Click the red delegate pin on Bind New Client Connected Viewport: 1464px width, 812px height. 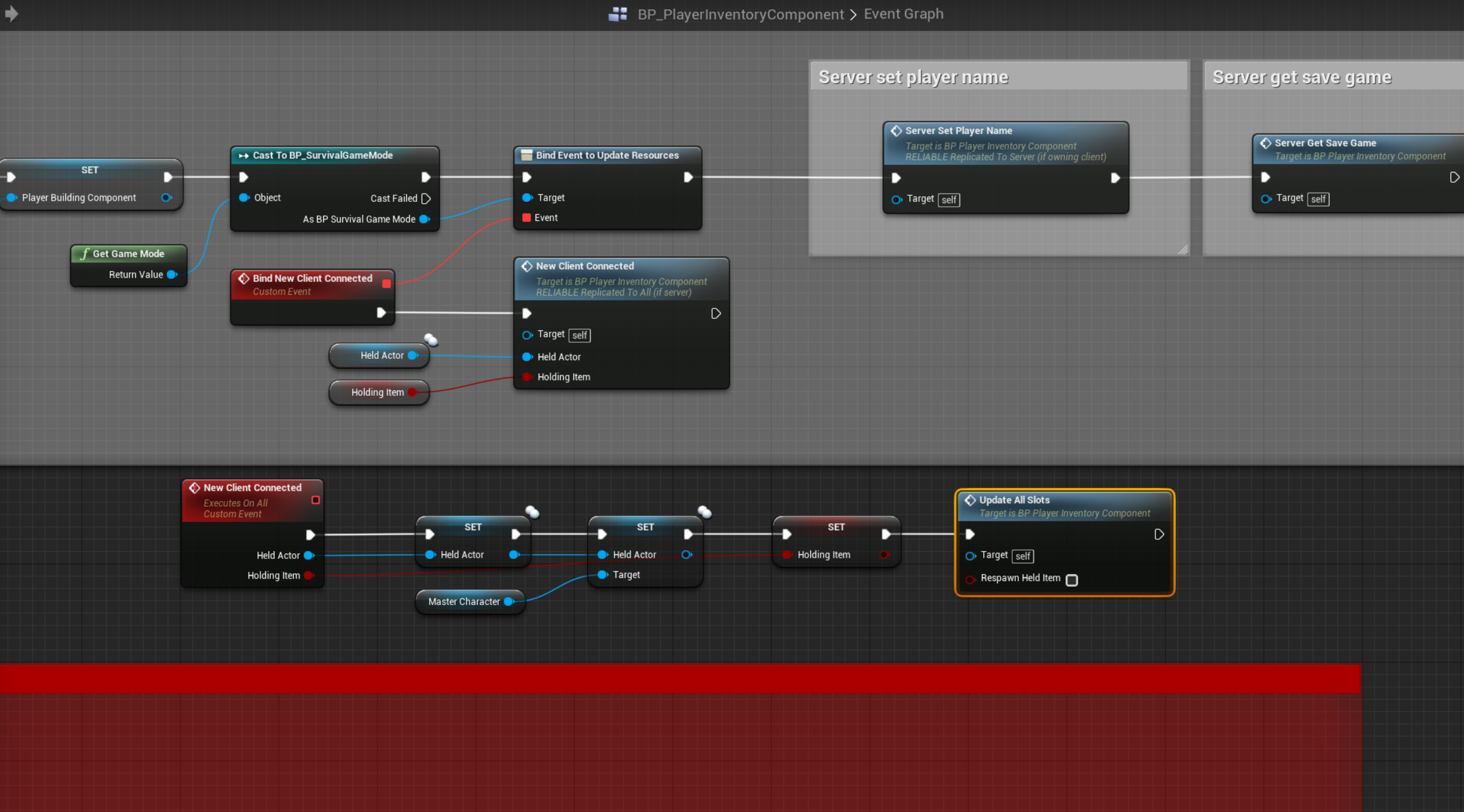(x=387, y=284)
